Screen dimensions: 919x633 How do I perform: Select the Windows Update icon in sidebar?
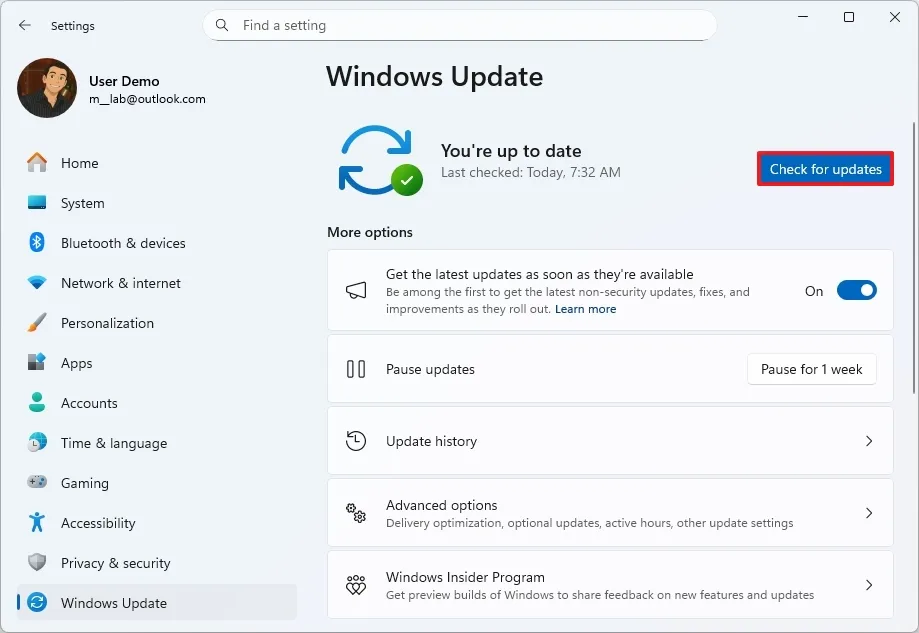(x=37, y=603)
